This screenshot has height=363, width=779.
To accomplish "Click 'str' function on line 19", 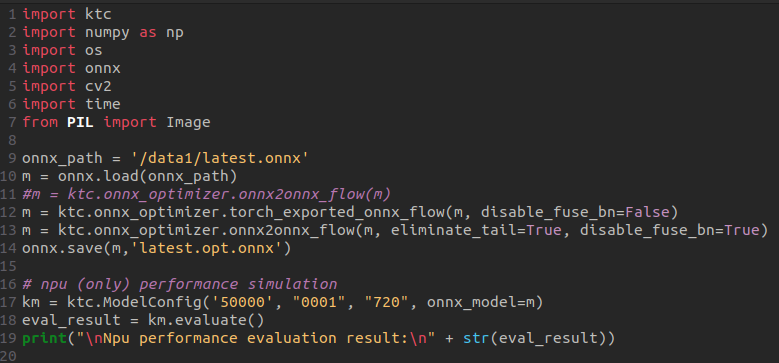I will tap(476, 338).
